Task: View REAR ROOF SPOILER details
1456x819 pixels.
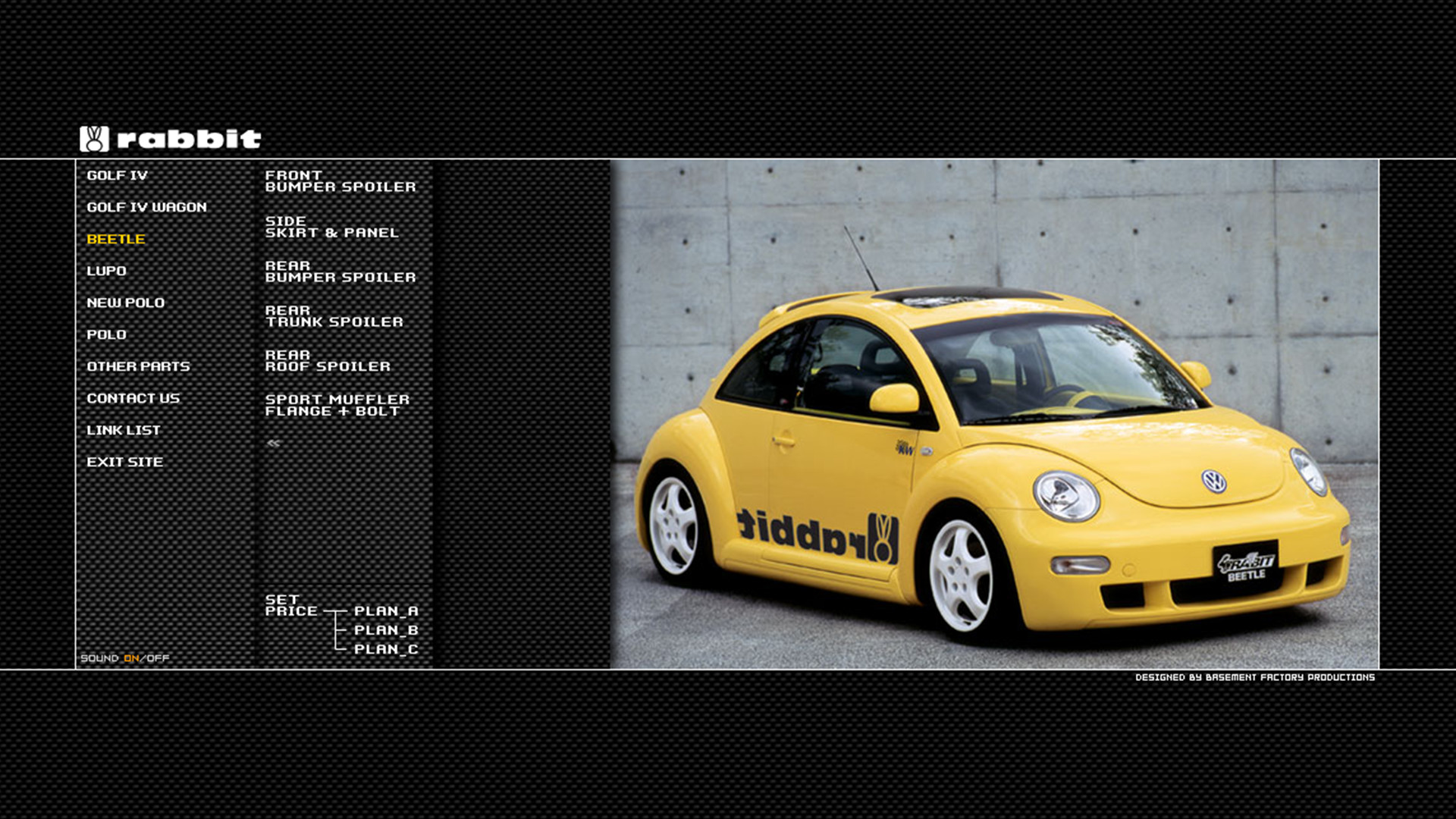Action: pos(328,361)
